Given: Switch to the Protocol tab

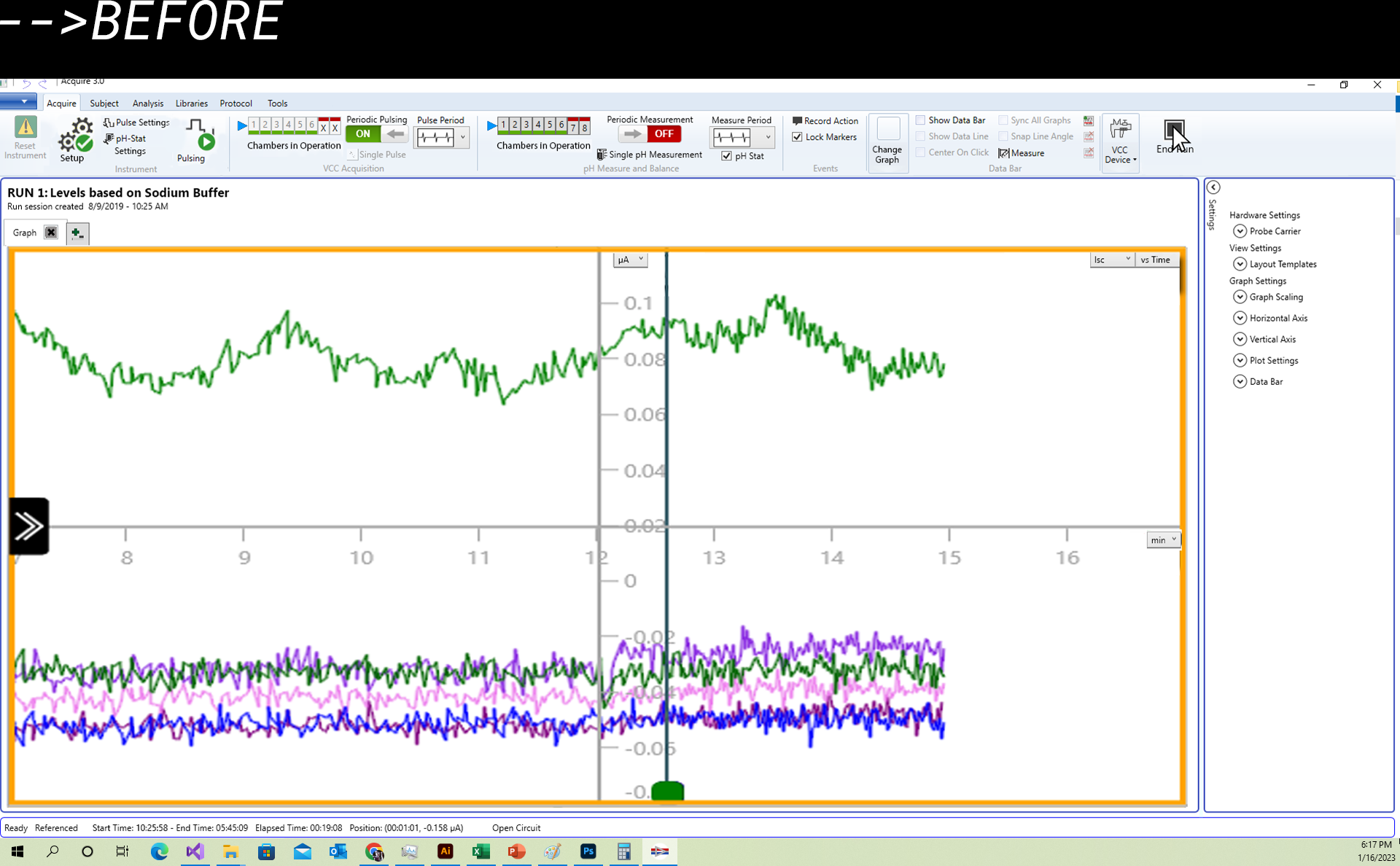Looking at the screenshot, I should tap(236, 104).
